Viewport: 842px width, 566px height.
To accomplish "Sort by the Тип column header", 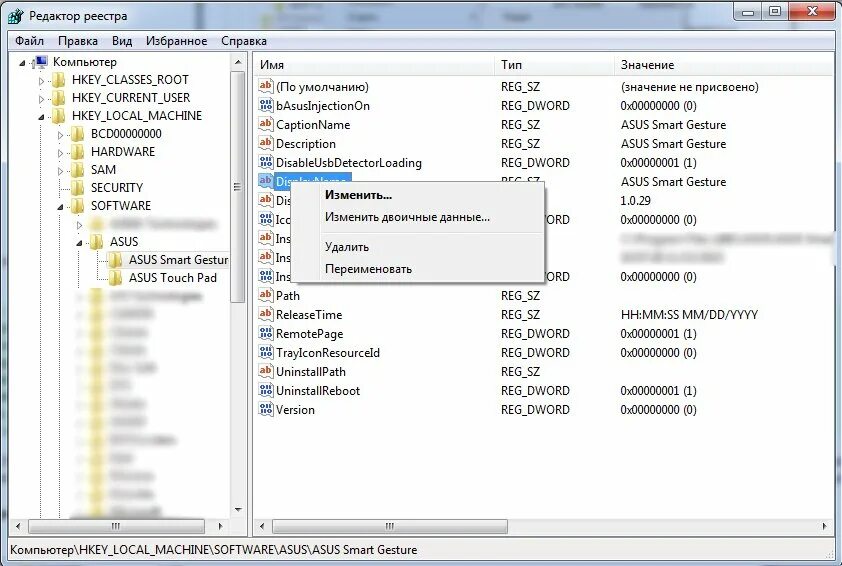I will tap(555, 64).
